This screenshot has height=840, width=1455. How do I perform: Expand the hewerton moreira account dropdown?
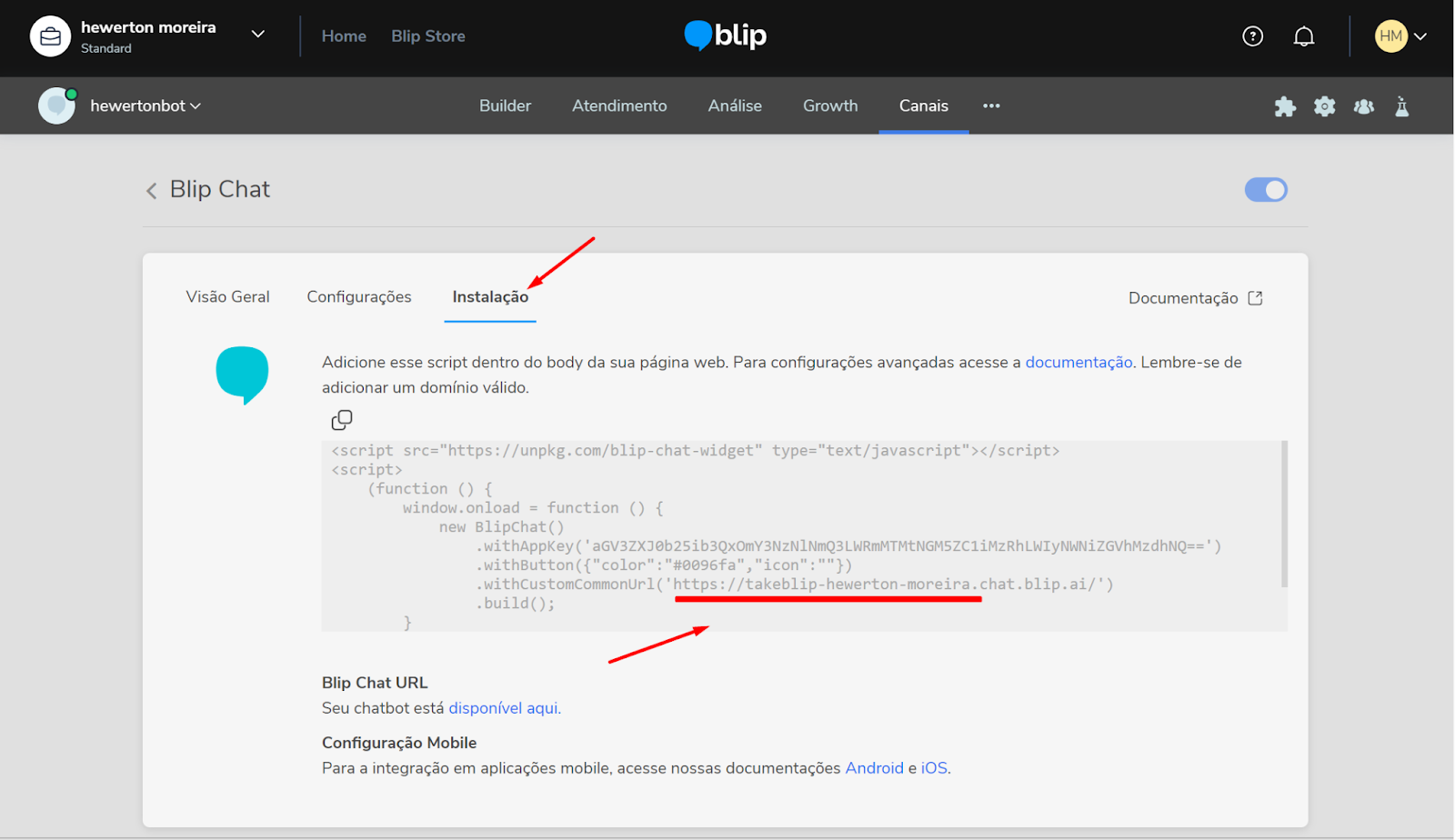tap(258, 35)
